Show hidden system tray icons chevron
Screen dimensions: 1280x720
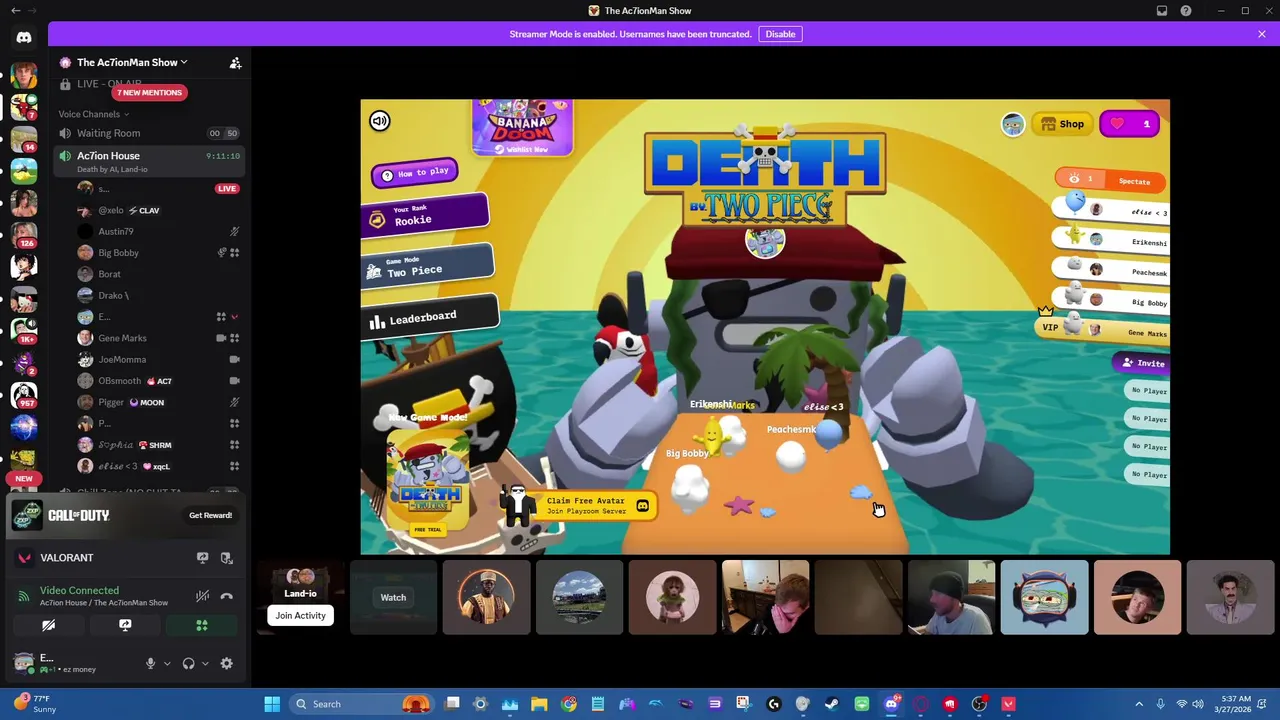pos(1139,704)
